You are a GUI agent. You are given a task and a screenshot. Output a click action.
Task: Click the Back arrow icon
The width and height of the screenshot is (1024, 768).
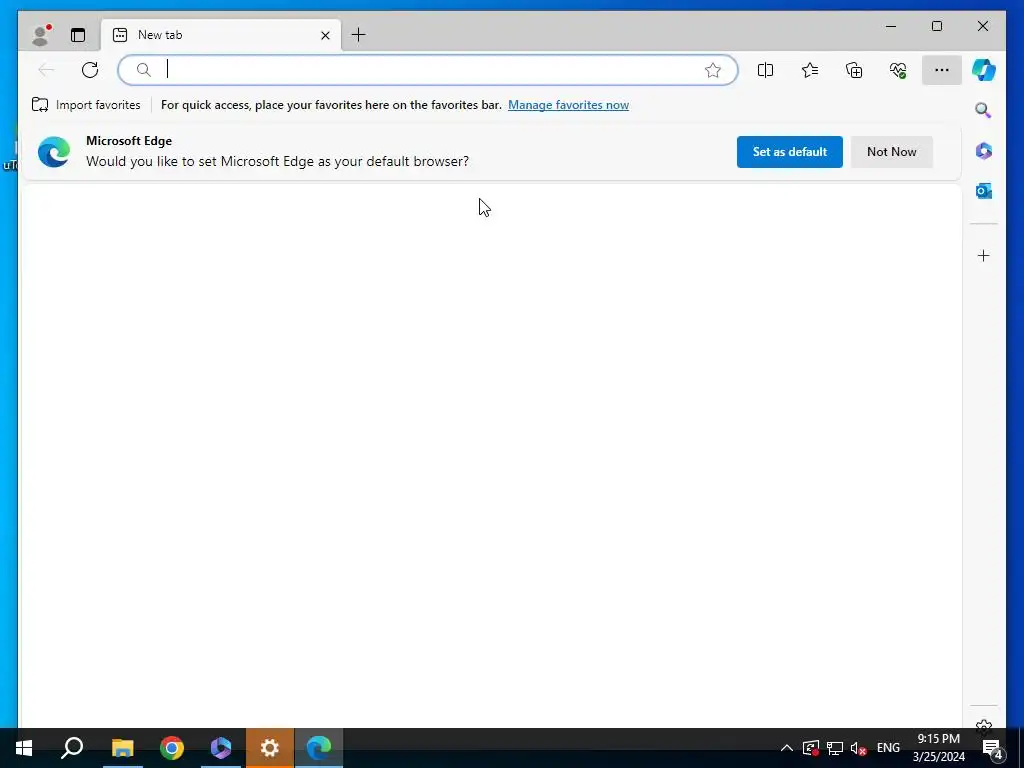[46, 70]
